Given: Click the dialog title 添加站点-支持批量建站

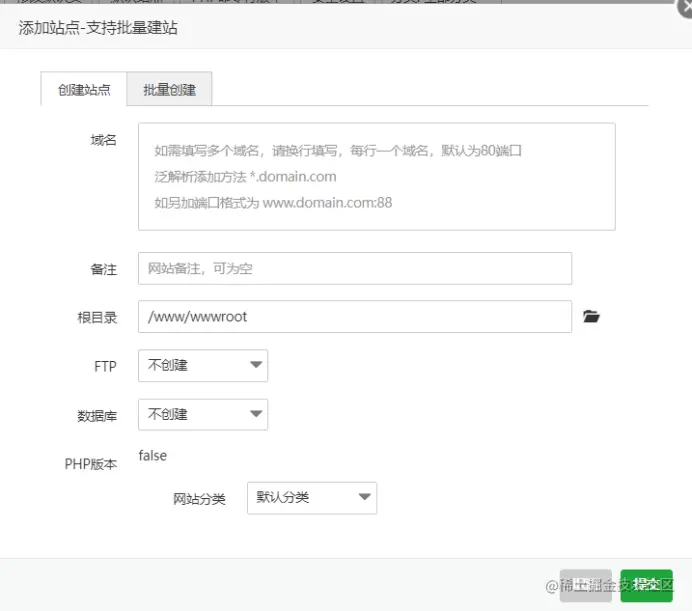Looking at the screenshot, I should pyautogui.click(x=98, y=27).
